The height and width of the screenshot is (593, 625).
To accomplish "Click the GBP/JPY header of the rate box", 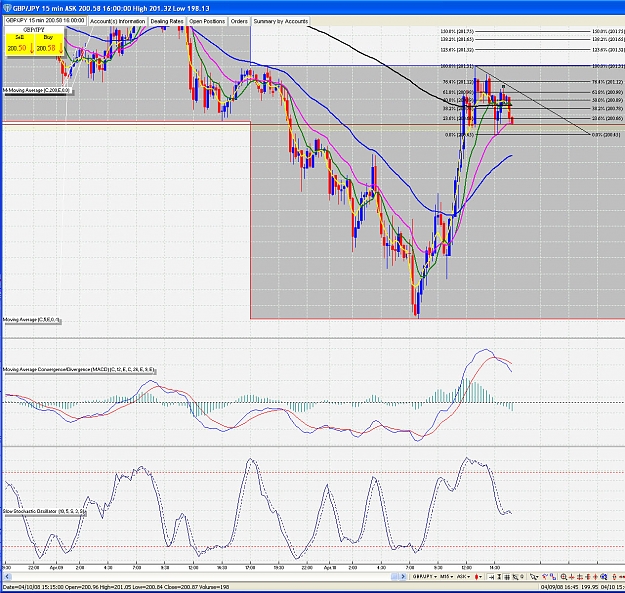I will click(x=34, y=30).
